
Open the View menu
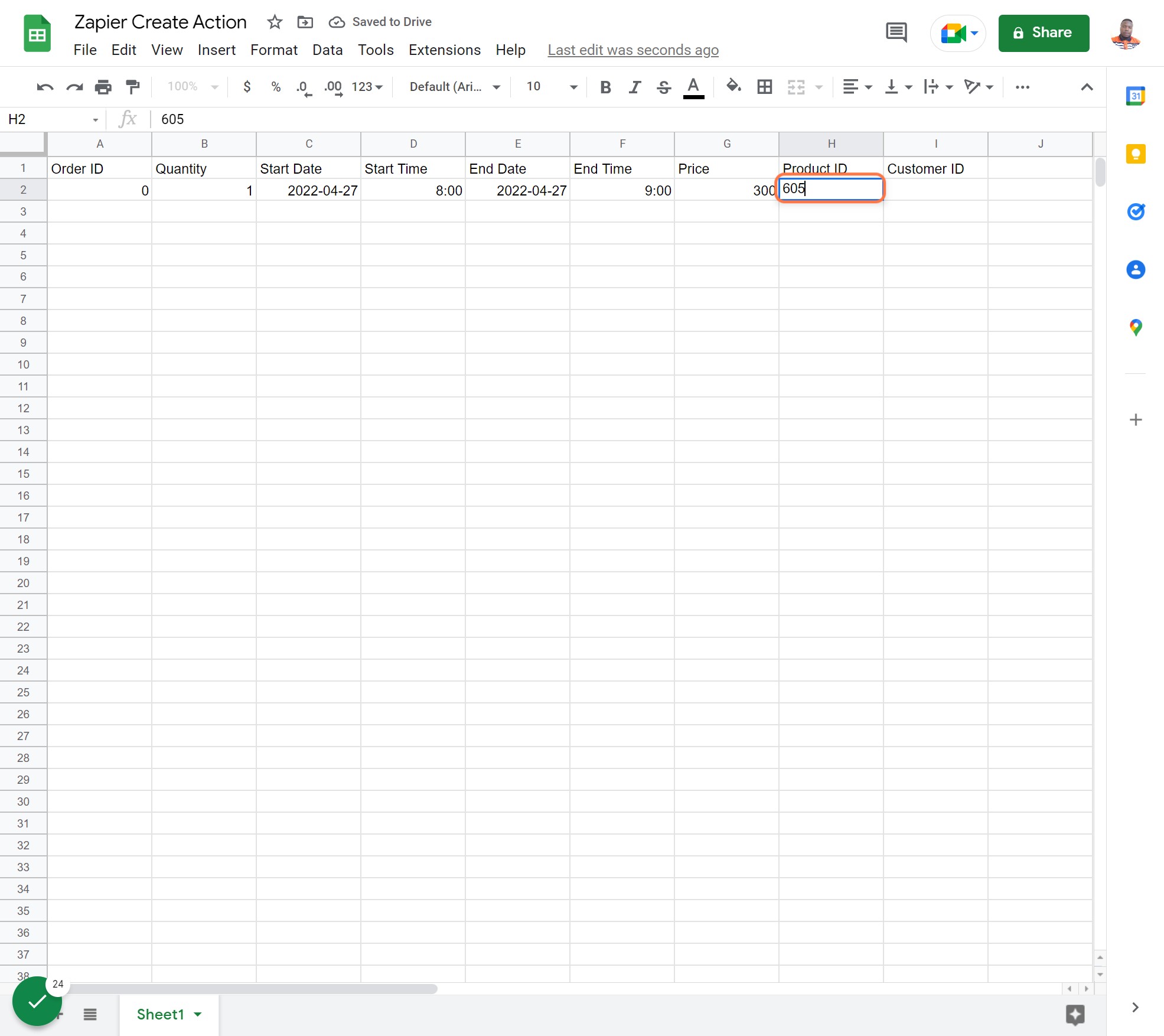[167, 50]
